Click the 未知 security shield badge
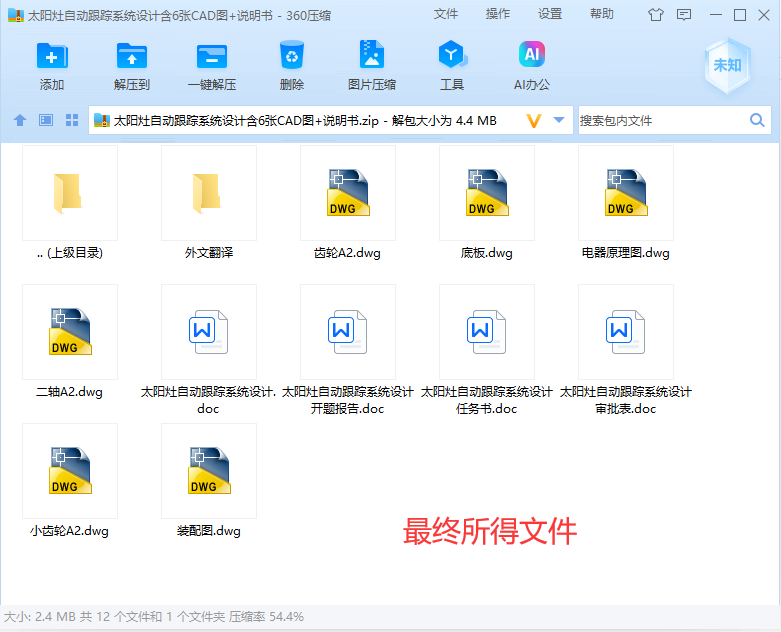This screenshot has width=781, height=632. click(x=728, y=65)
